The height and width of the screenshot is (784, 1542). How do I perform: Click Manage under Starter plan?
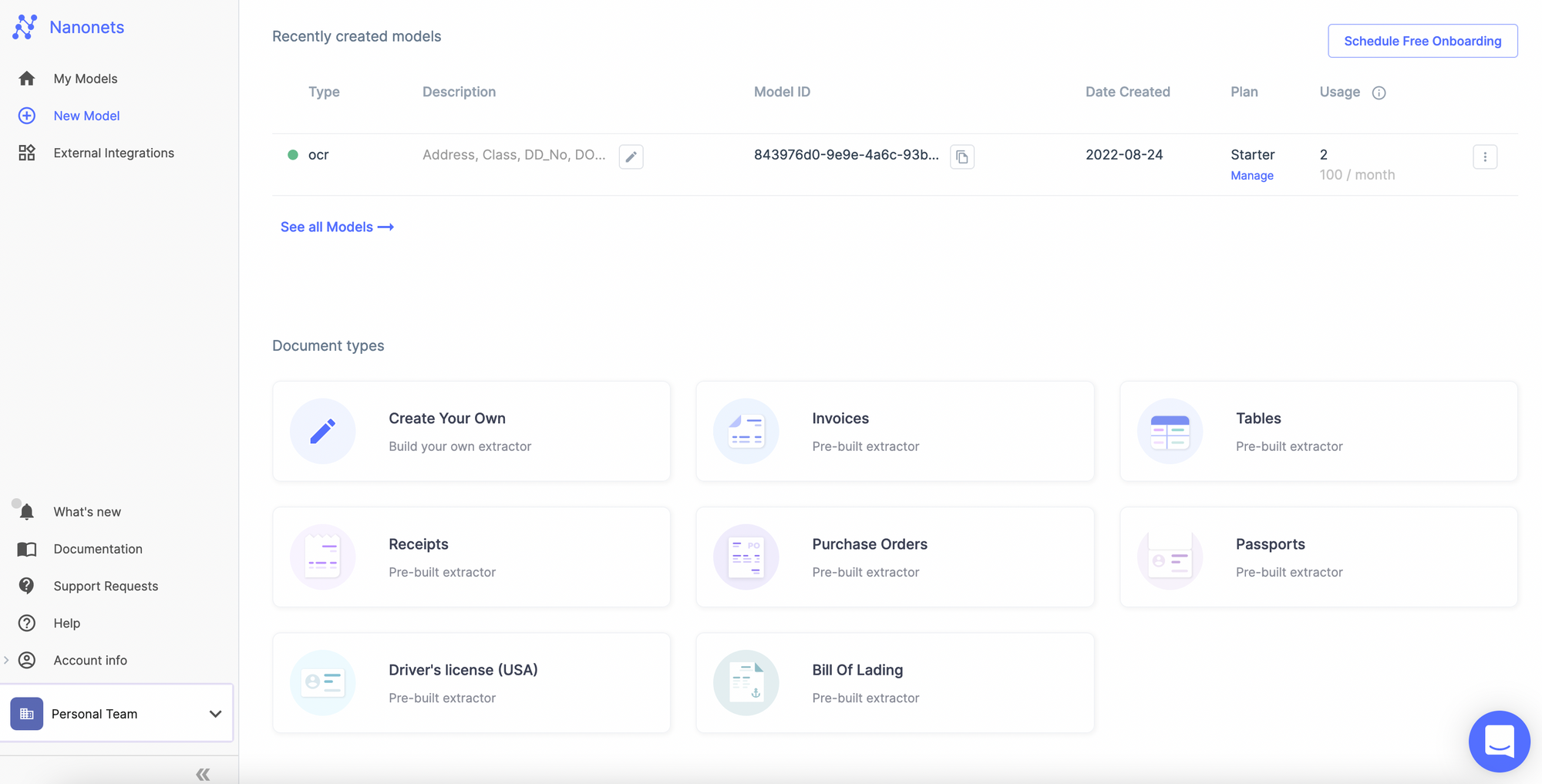tap(1251, 176)
